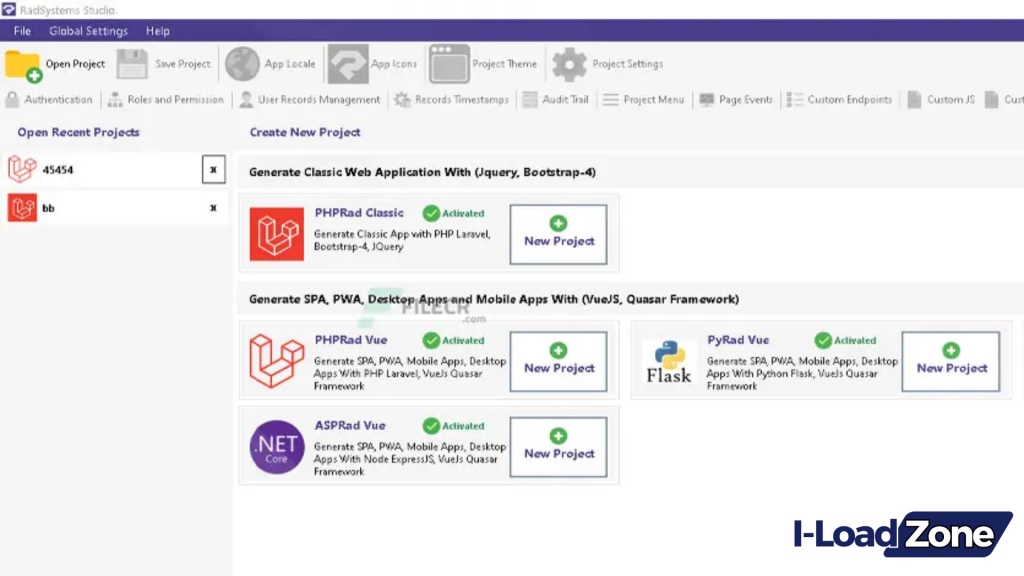1024x576 pixels.
Task: Create New Project for PHPRad Vue
Action: pyautogui.click(x=558, y=361)
